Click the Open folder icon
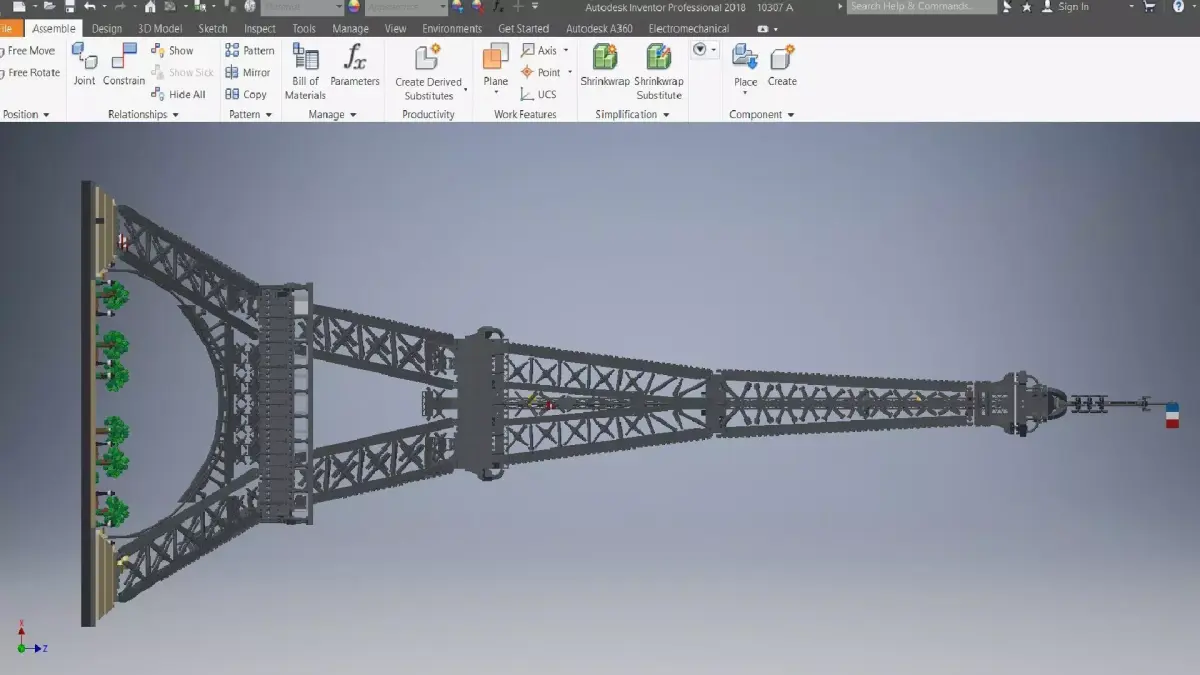The width and height of the screenshot is (1200, 675). (48, 6)
